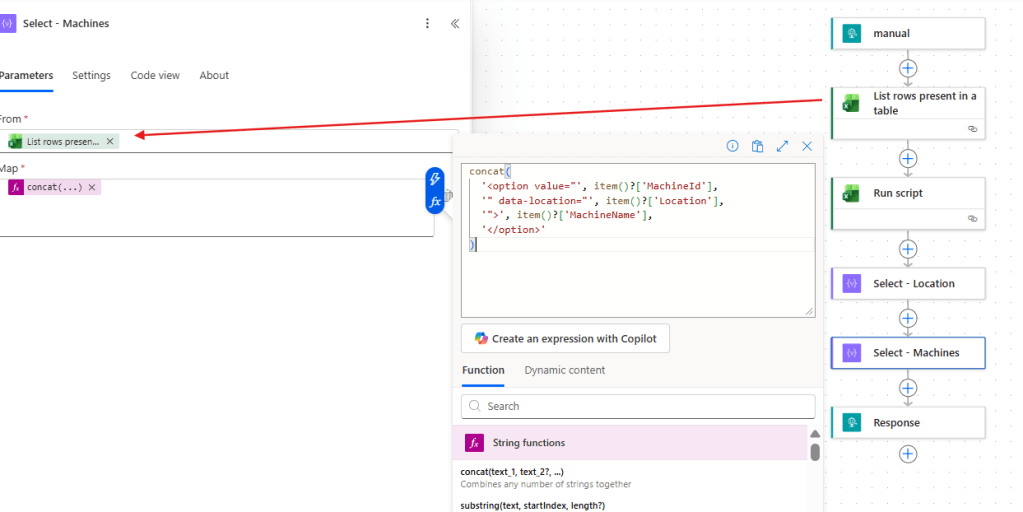
Task: Open the List rows present in a table node
Action: 908,113
